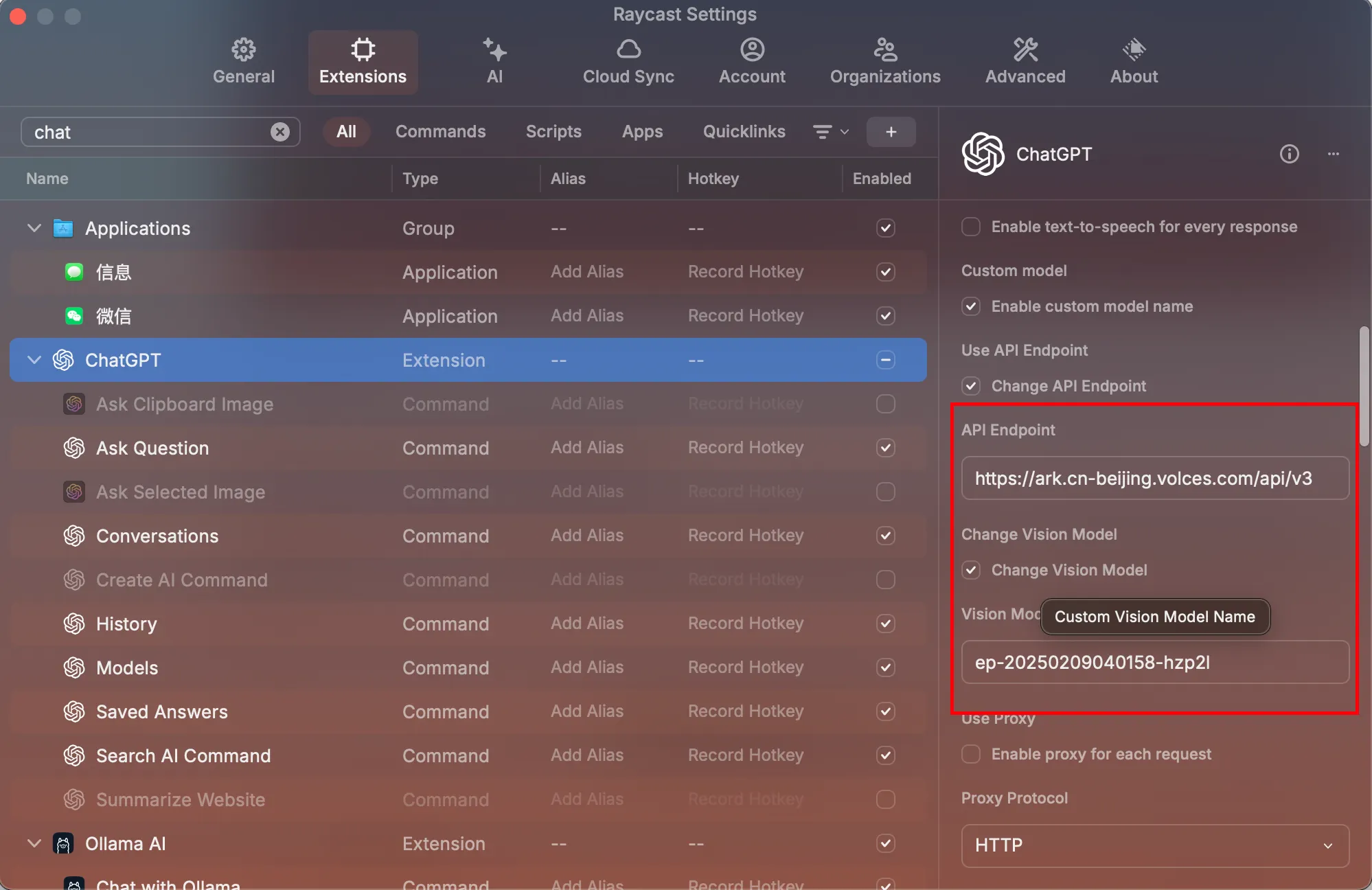Click the Ollama AI extension icon

tap(63, 843)
